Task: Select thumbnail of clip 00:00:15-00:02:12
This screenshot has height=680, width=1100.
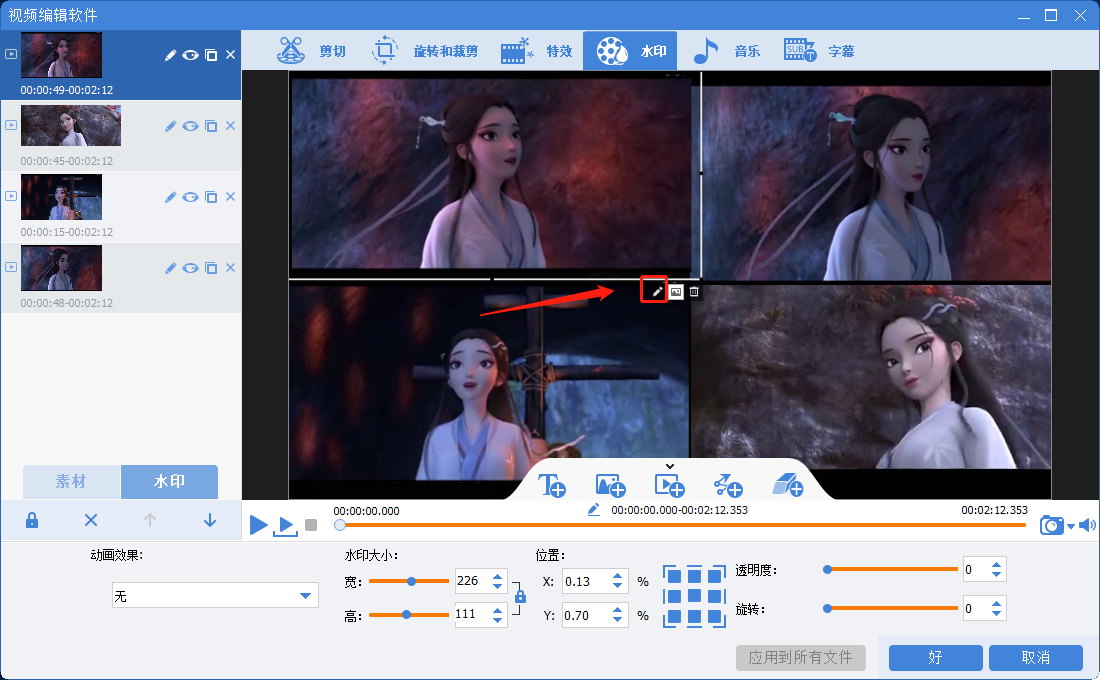Action: (x=61, y=197)
